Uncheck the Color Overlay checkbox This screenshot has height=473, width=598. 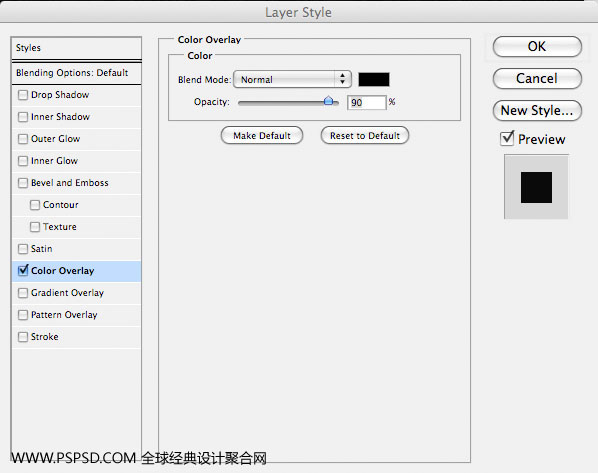tap(23, 270)
